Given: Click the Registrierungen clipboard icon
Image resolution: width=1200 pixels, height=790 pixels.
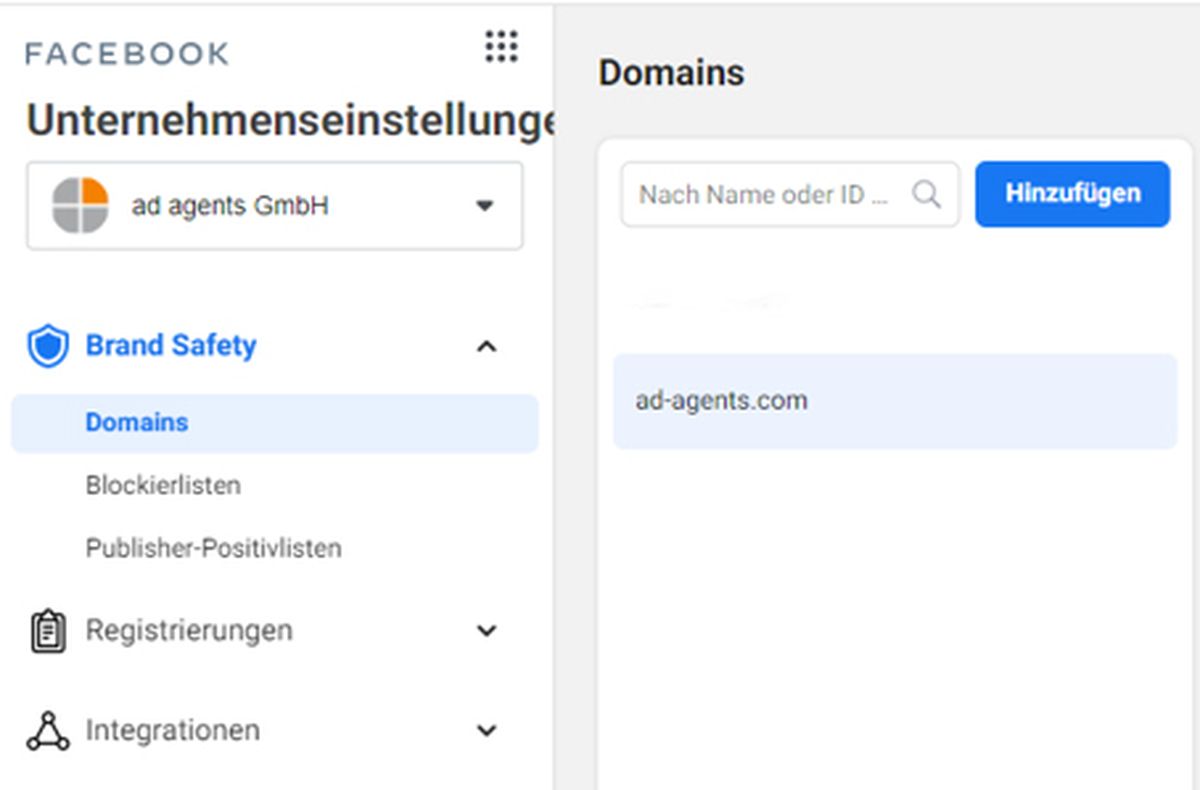Looking at the screenshot, I should [48, 632].
